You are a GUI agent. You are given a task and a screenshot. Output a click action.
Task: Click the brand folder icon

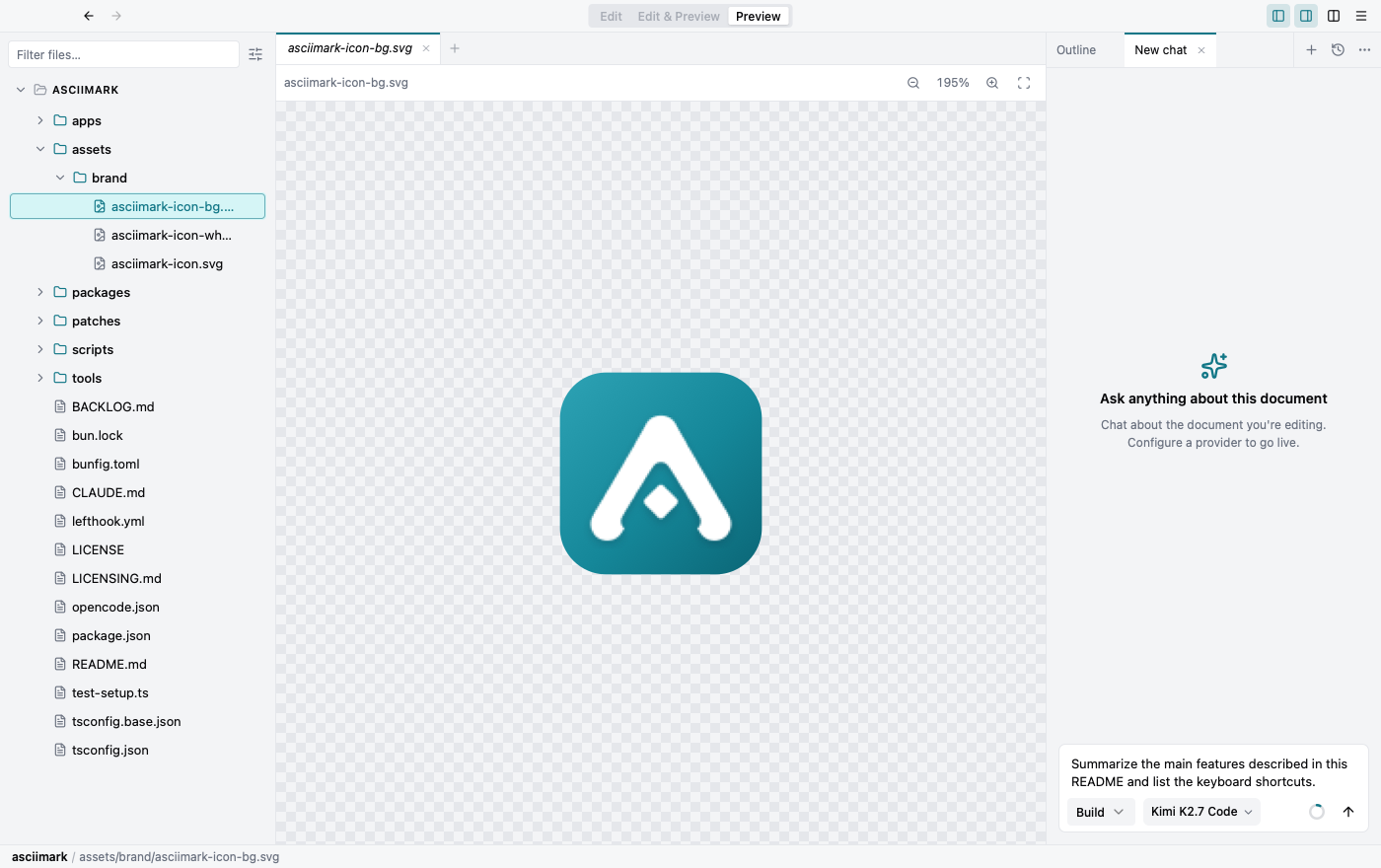[80, 178]
